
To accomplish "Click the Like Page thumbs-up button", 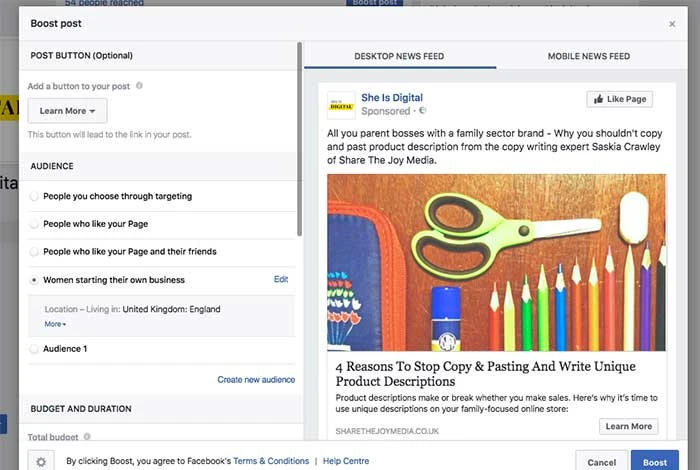I will point(620,99).
